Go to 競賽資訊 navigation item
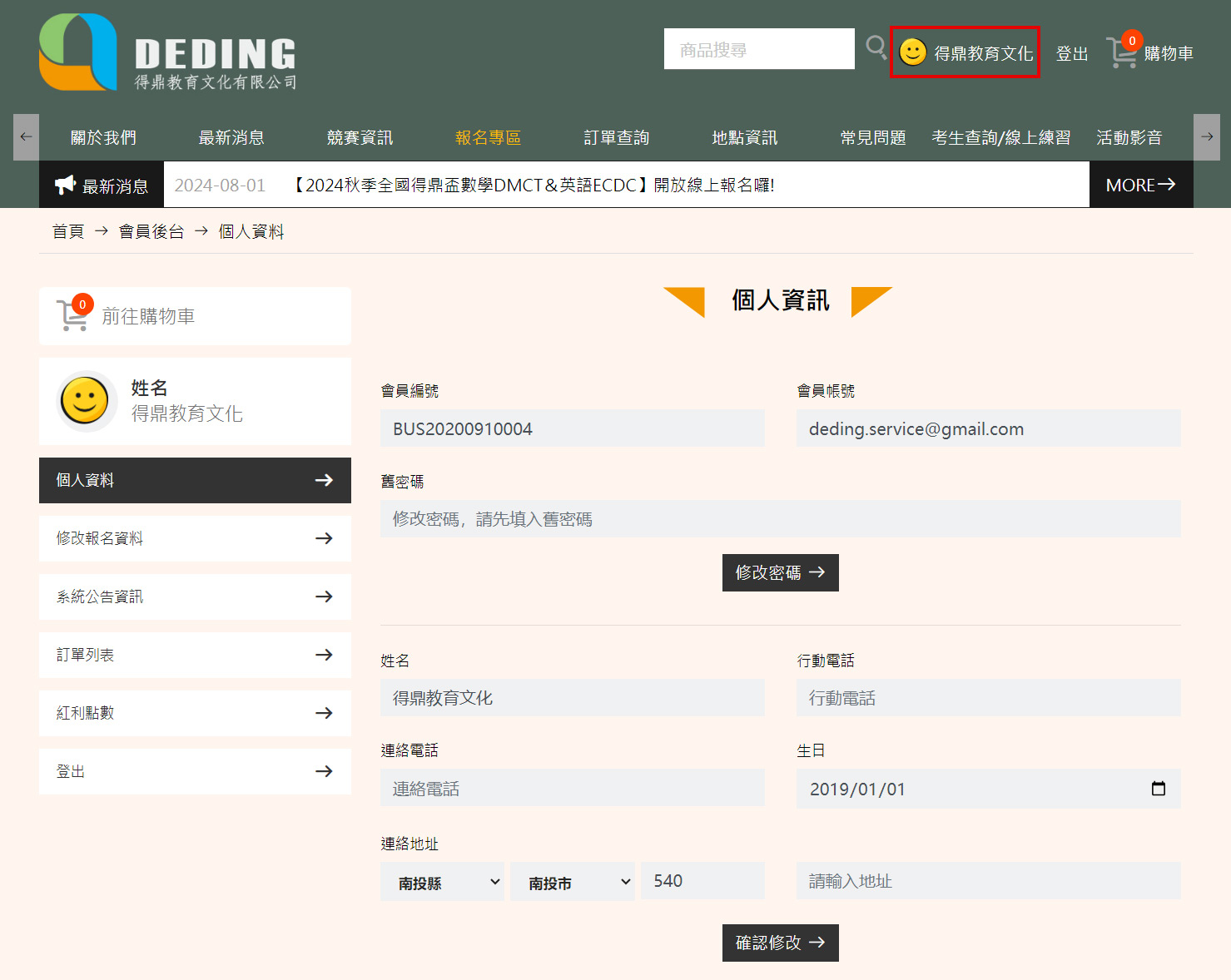Image resolution: width=1231 pixels, height=980 pixels. coord(360,137)
